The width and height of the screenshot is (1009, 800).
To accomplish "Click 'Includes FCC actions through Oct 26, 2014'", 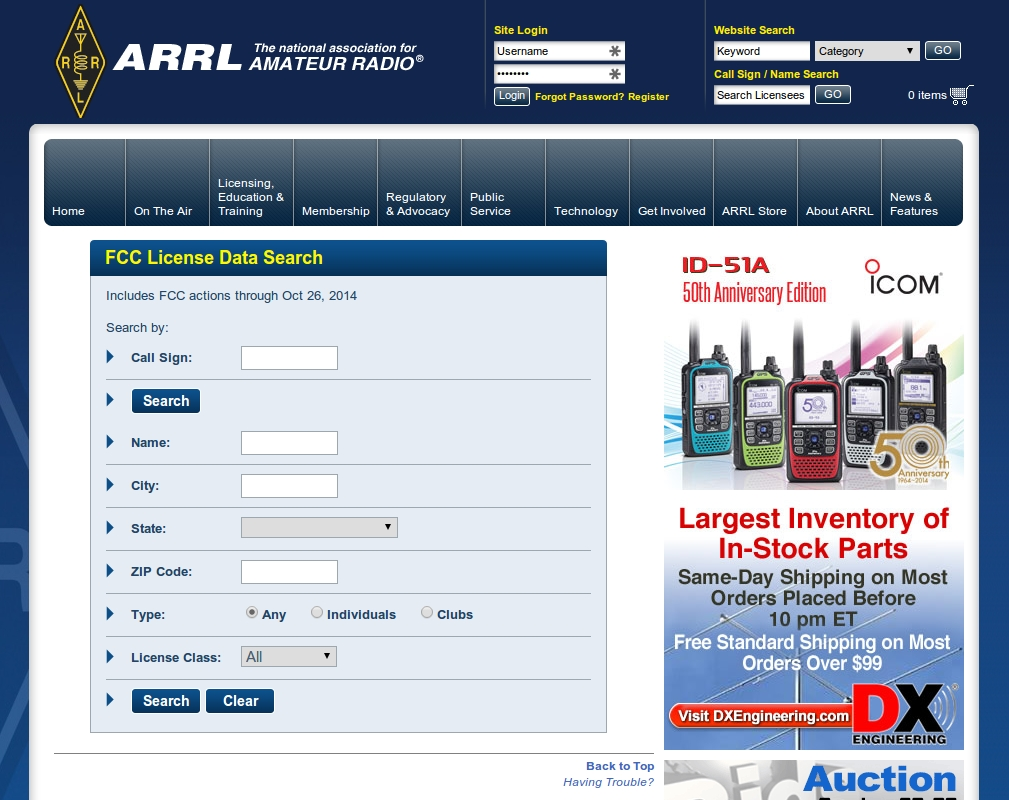I will (231, 295).
